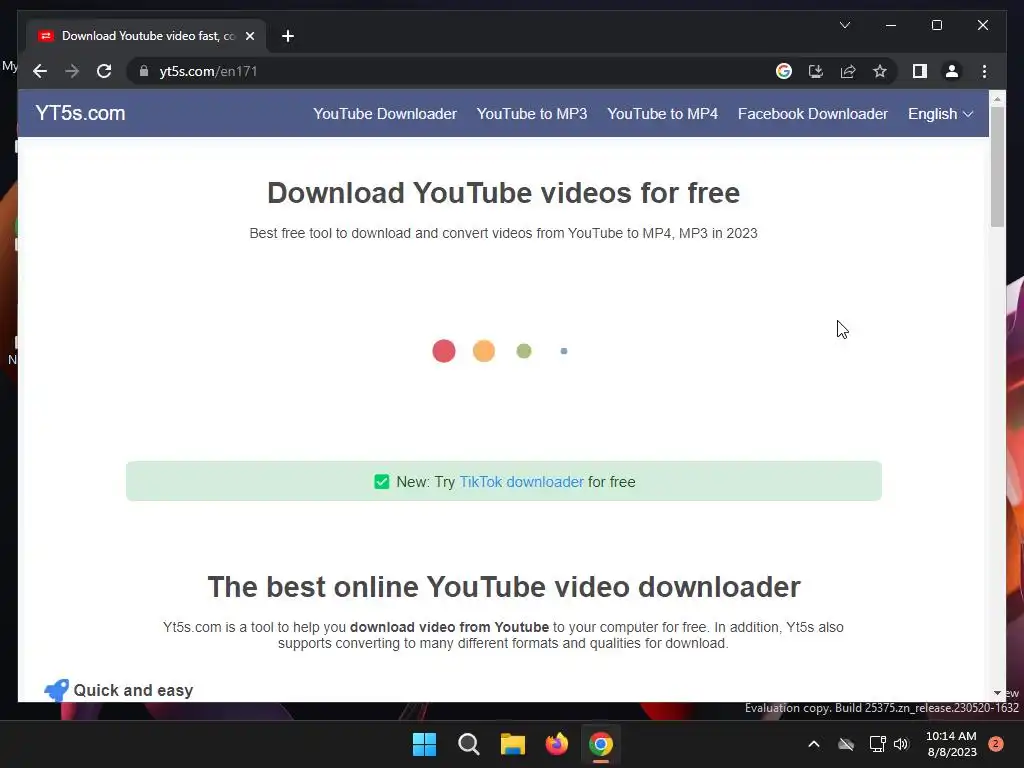Click the scrollbar up arrow
This screenshot has width=1024, height=768.
(x=997, y=99)
